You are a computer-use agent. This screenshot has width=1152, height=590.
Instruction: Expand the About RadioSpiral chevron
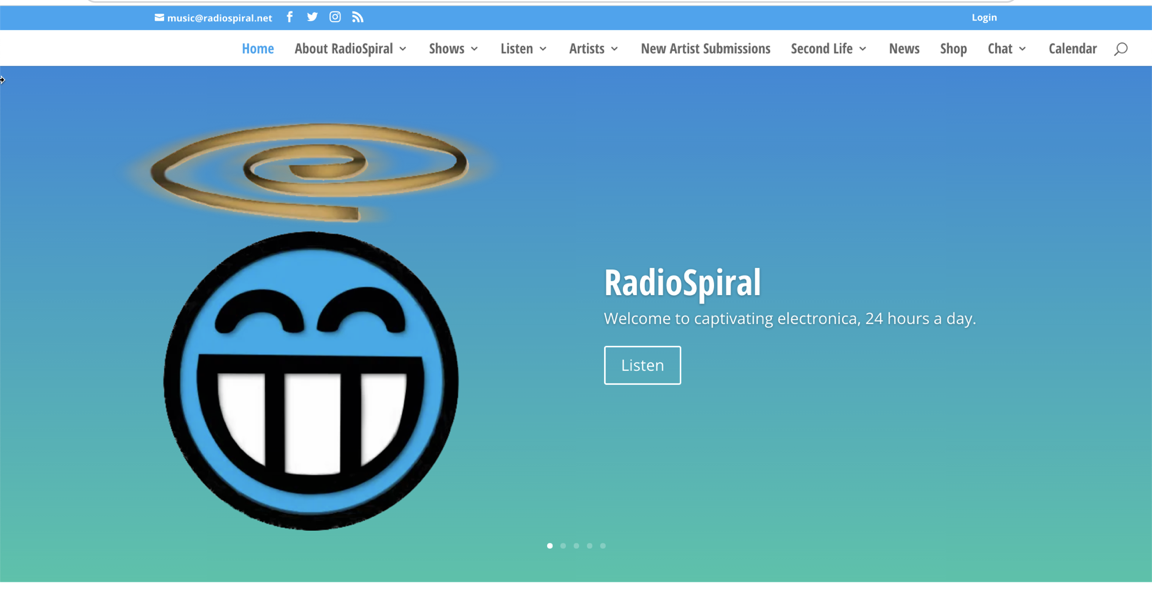click(403, 49)
